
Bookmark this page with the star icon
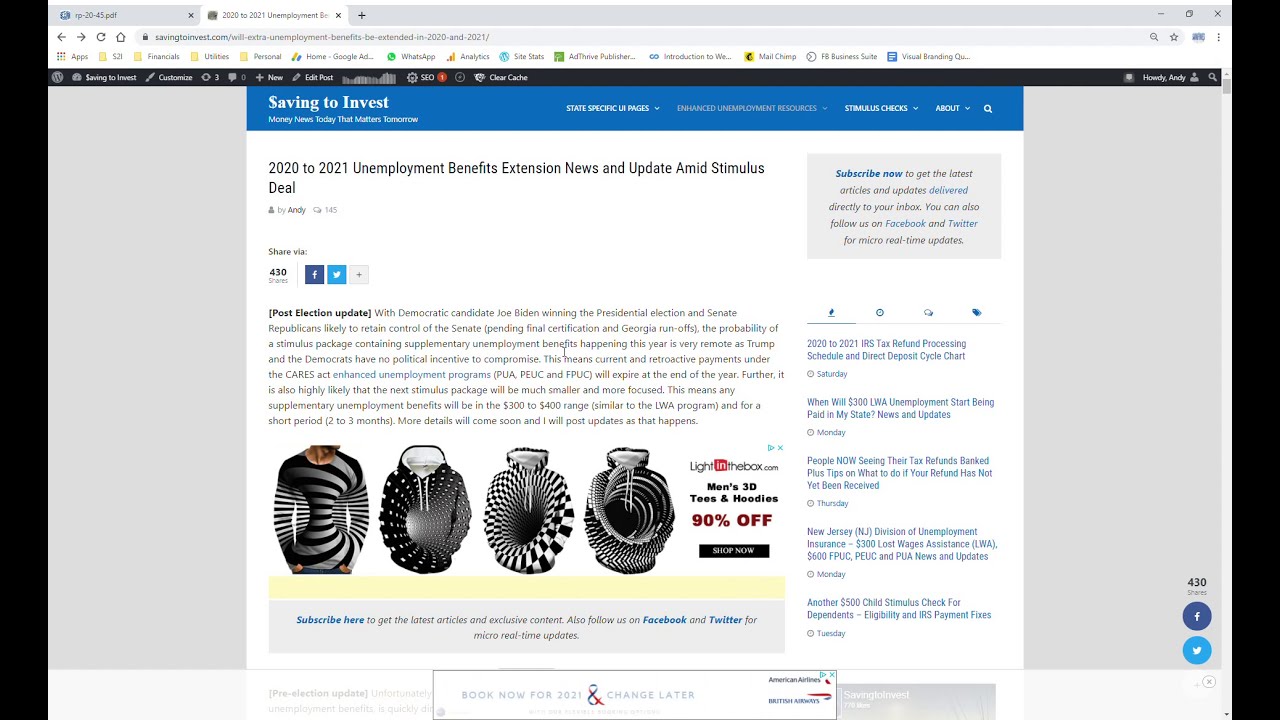[x=1174, y=37]
